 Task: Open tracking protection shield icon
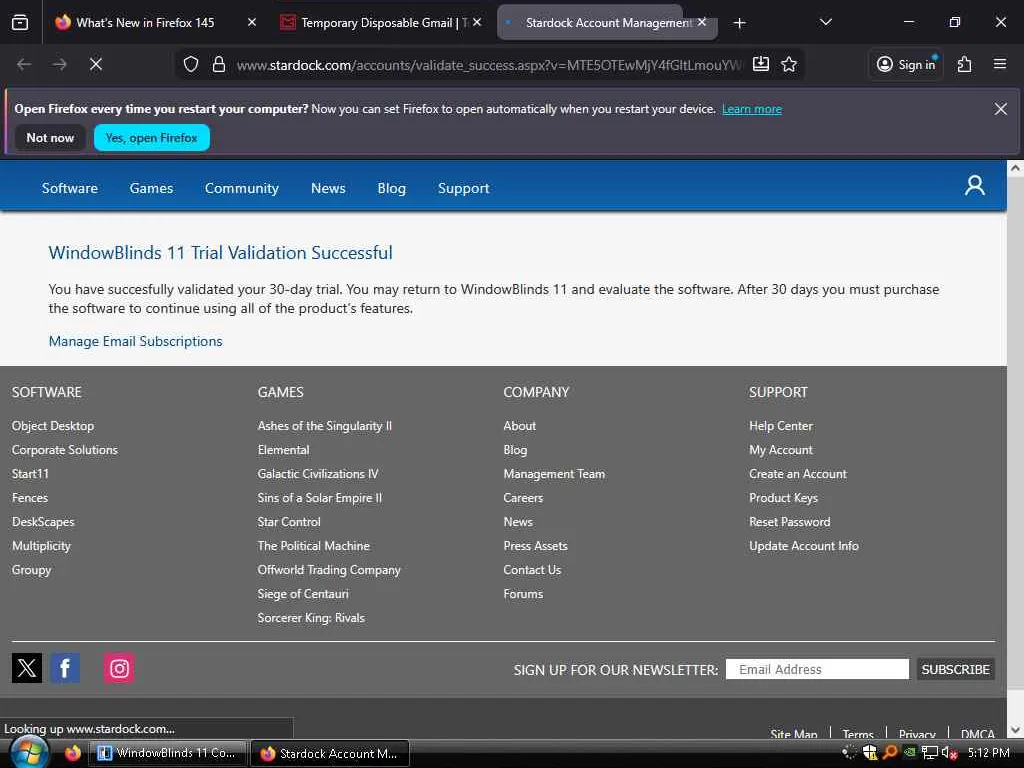[x=191, y=64]
